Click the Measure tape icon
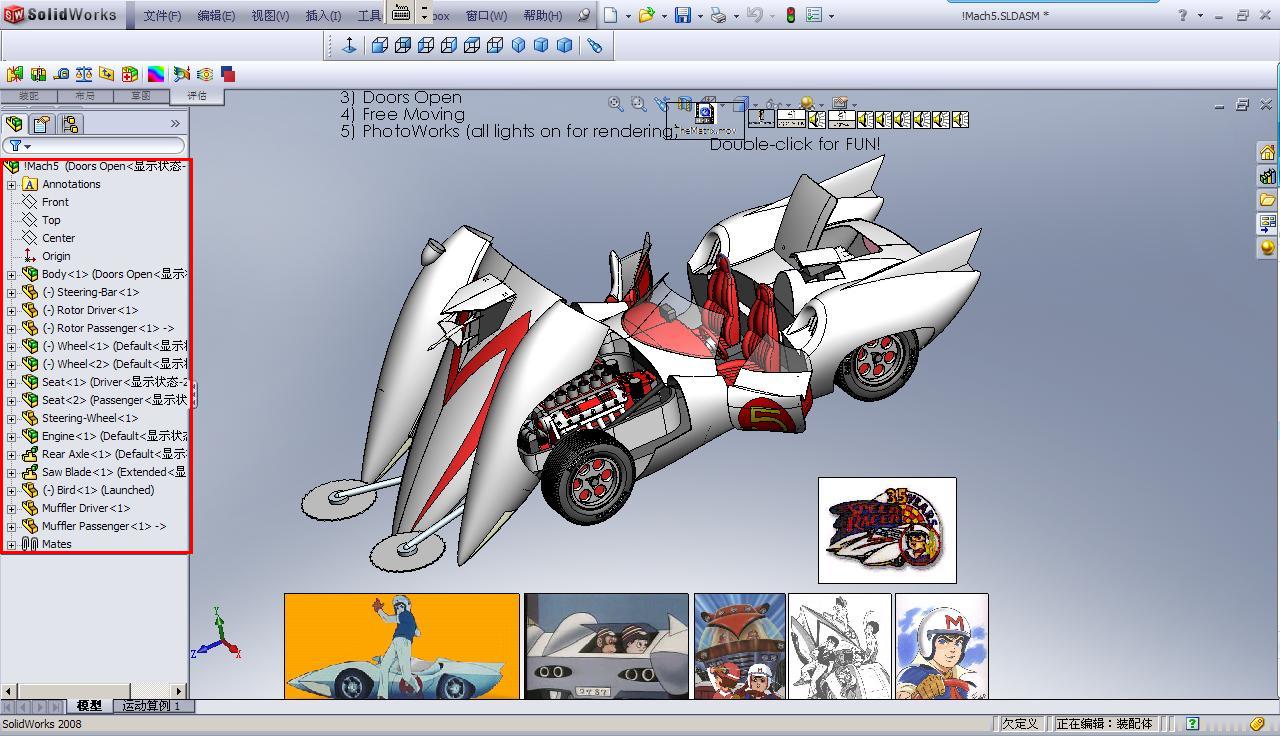The image size is (1280, 736). (62, 74)
